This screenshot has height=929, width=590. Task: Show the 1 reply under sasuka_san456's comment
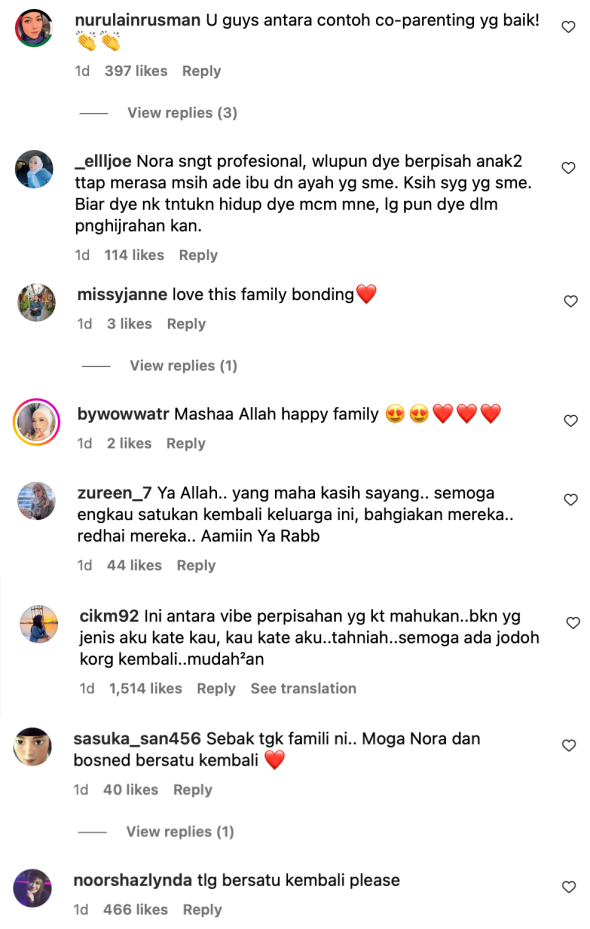click(x=180, y=832)
